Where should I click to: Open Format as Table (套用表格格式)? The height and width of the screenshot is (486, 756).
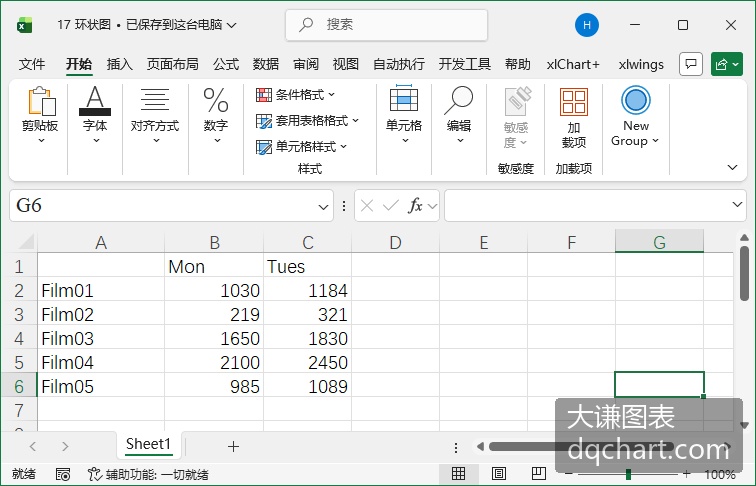tap(307, 121)
